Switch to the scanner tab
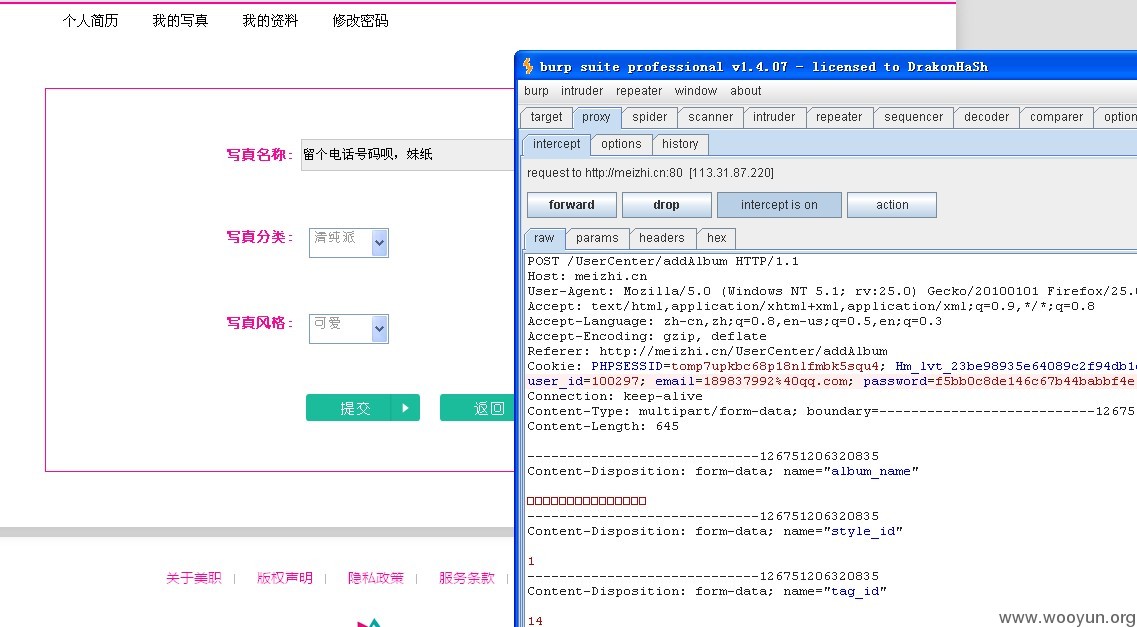1137x627 pixels. tap(711, 117)
